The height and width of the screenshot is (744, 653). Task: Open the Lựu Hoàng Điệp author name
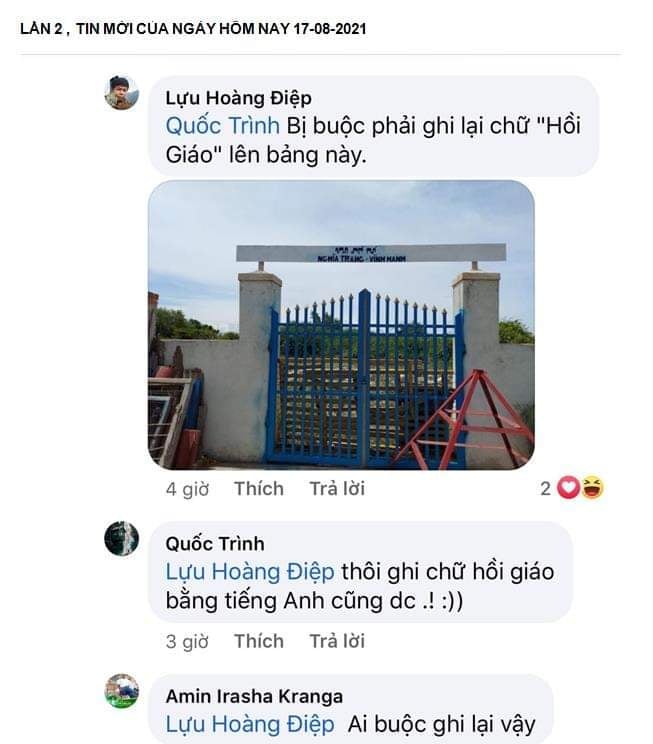click(x=239, y=98)
